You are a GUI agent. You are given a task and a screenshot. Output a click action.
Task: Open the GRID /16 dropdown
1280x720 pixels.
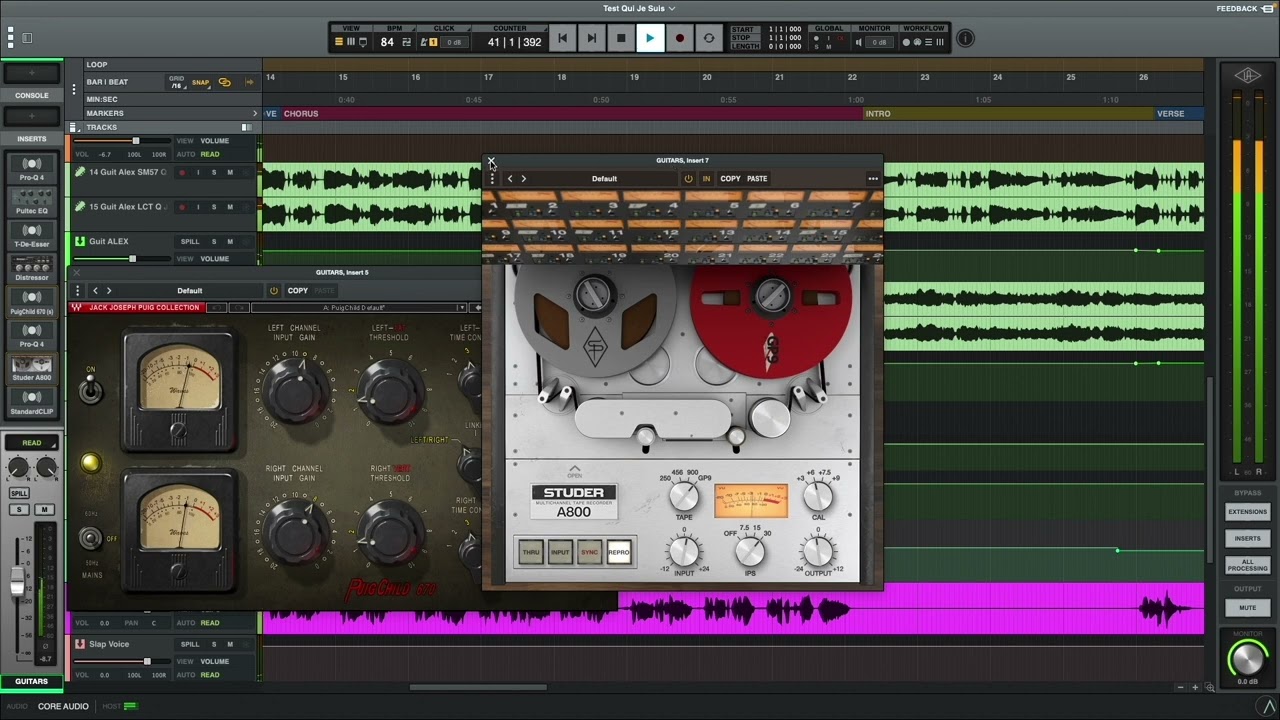coord(177,82)
